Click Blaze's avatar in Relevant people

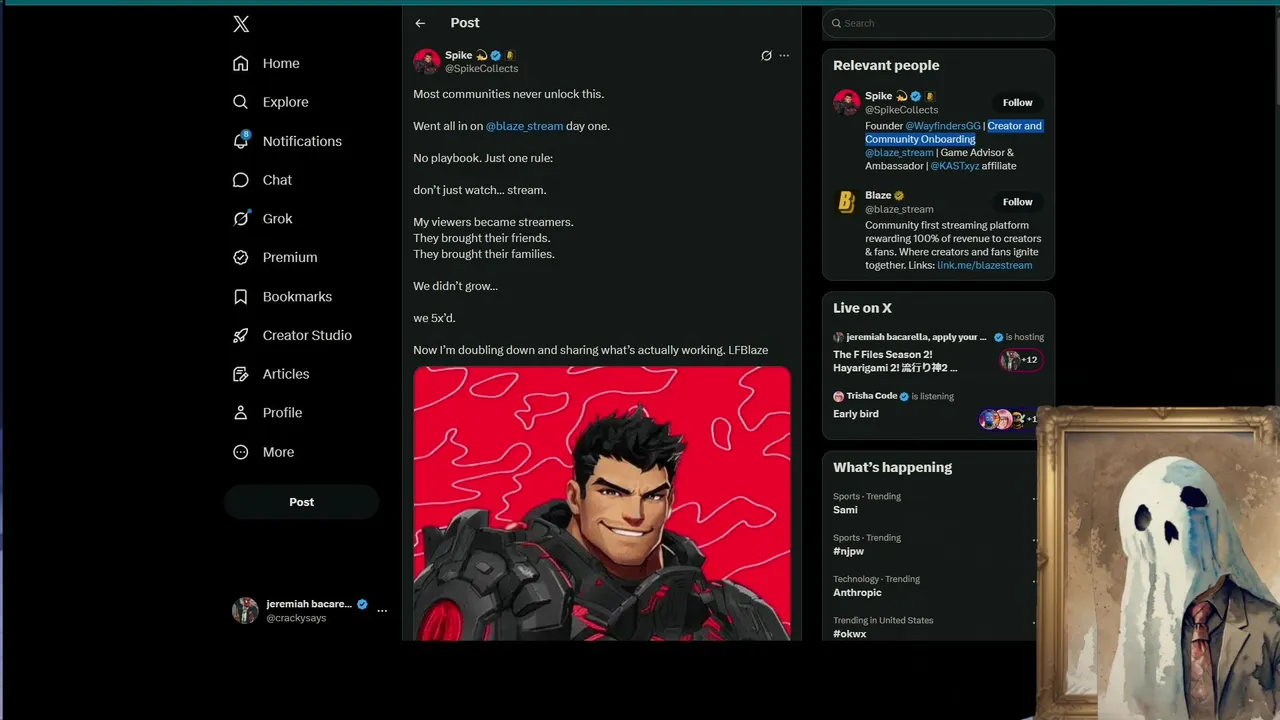847,202
